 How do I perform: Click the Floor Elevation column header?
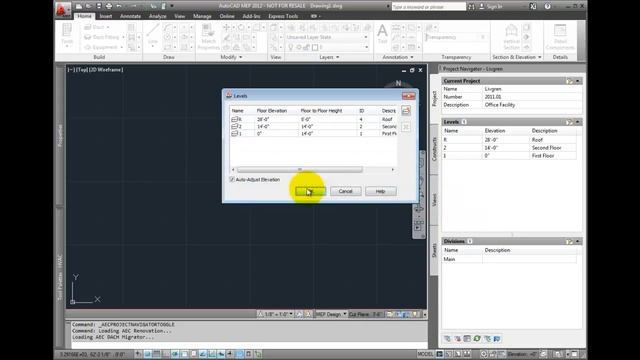(272, 111)
